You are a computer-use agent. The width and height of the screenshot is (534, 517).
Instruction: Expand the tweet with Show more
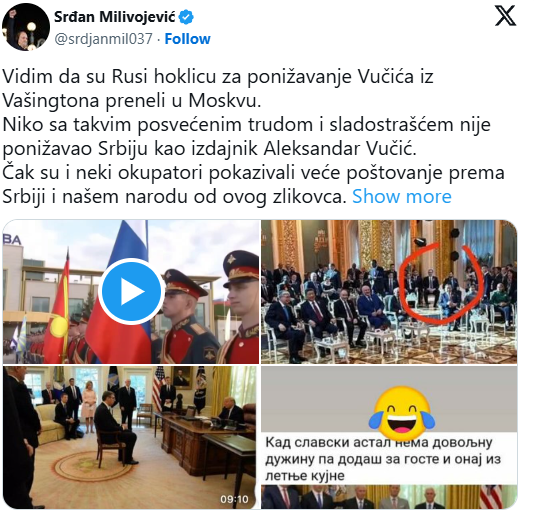(402, 197)
